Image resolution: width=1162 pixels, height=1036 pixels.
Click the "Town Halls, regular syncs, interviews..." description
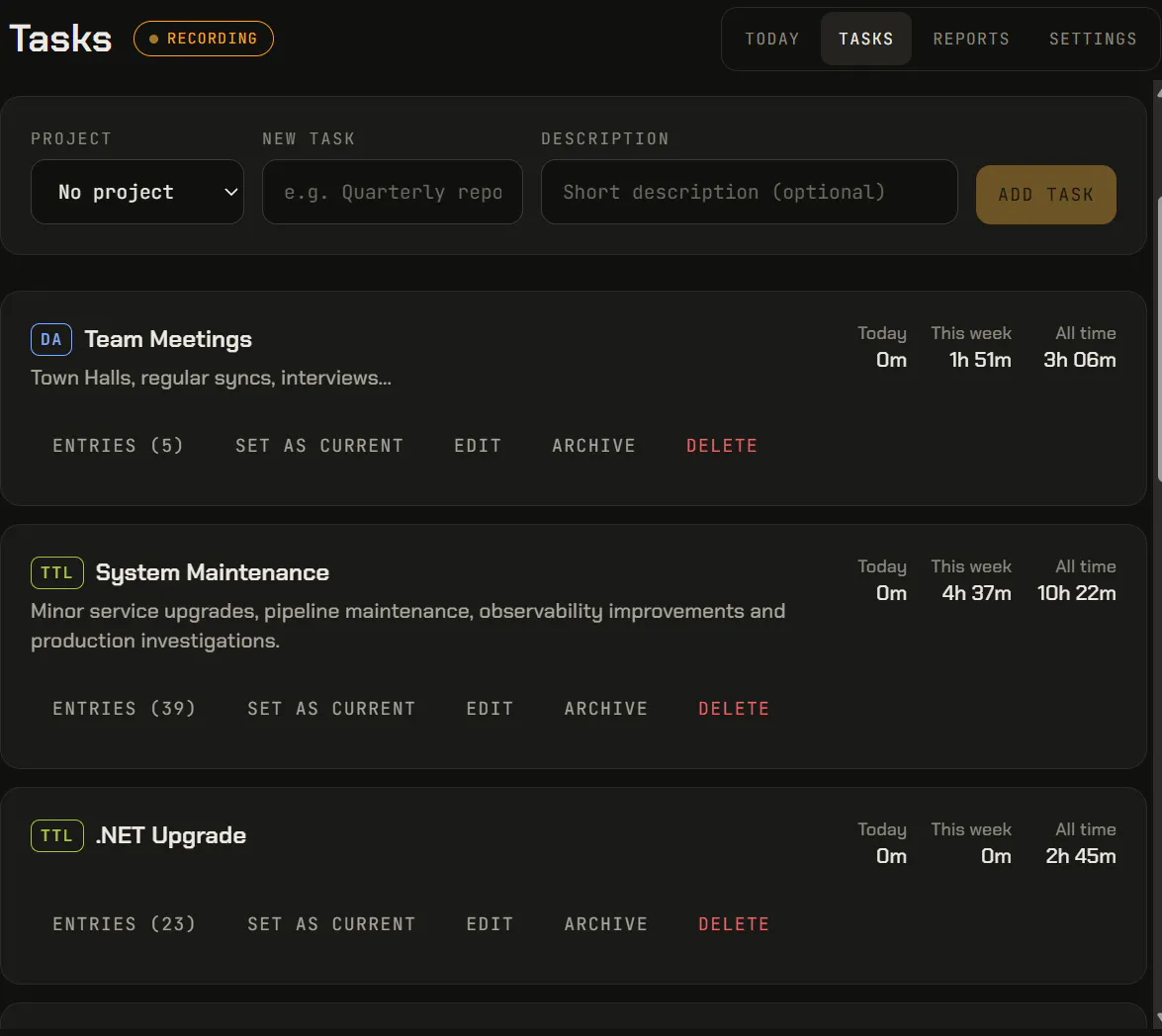212,378
